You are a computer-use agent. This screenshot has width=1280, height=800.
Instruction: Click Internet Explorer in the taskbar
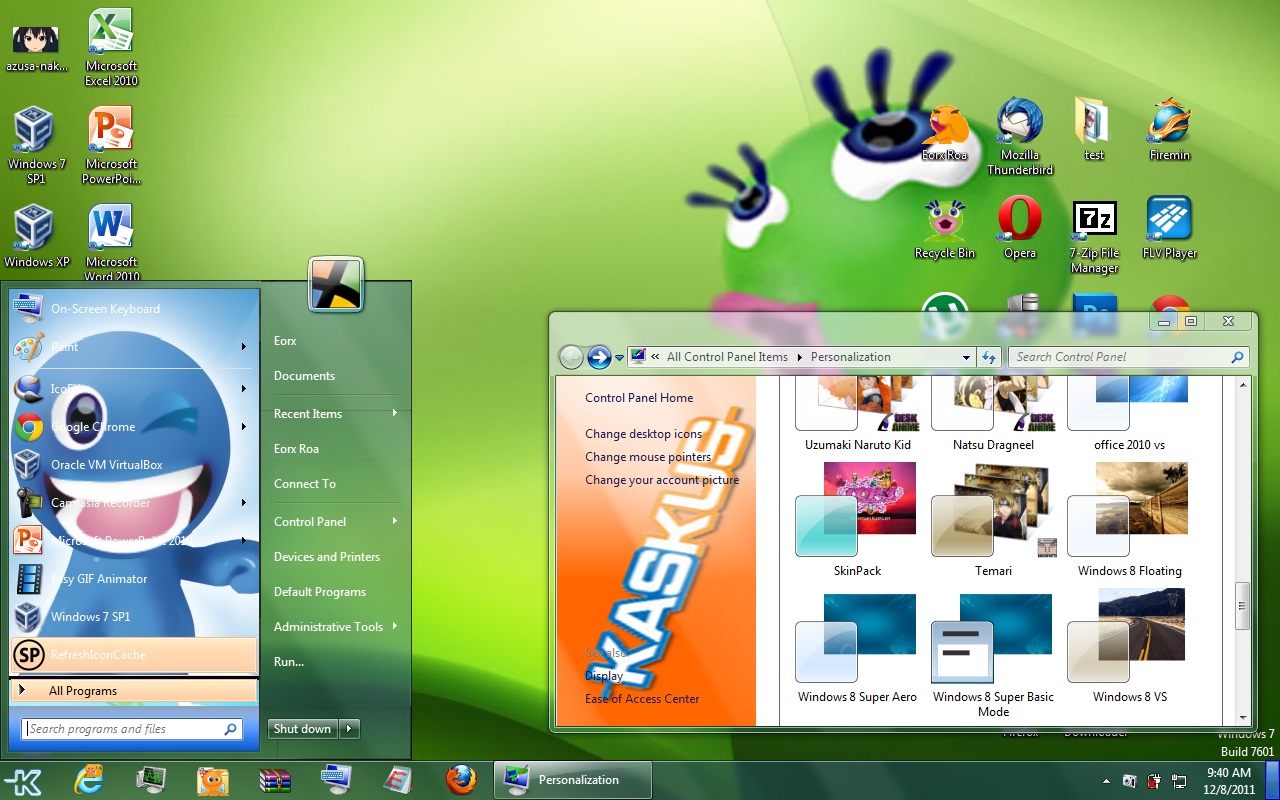tap(89, 780)
